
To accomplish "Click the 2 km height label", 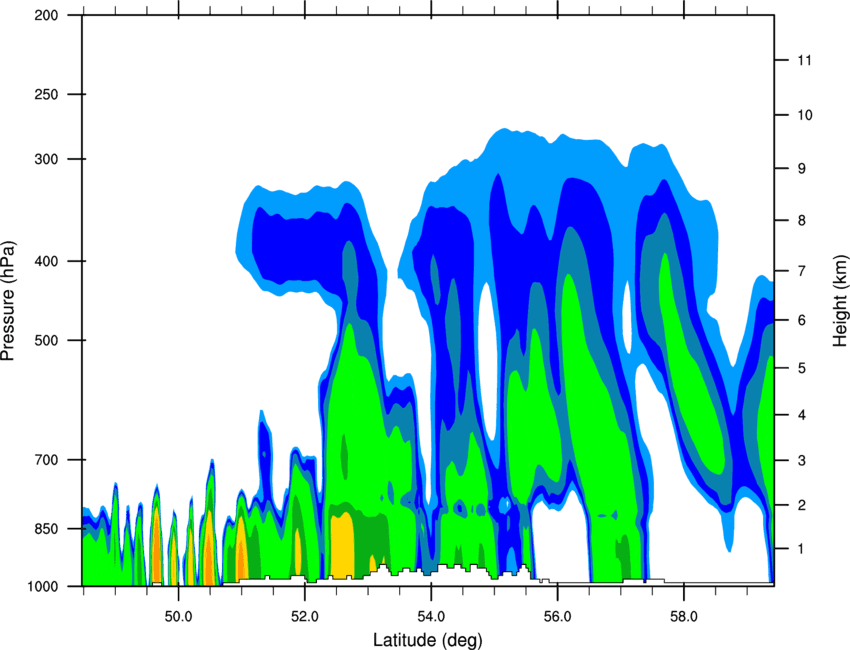I will pyautogui.click(x=802, y=505).
